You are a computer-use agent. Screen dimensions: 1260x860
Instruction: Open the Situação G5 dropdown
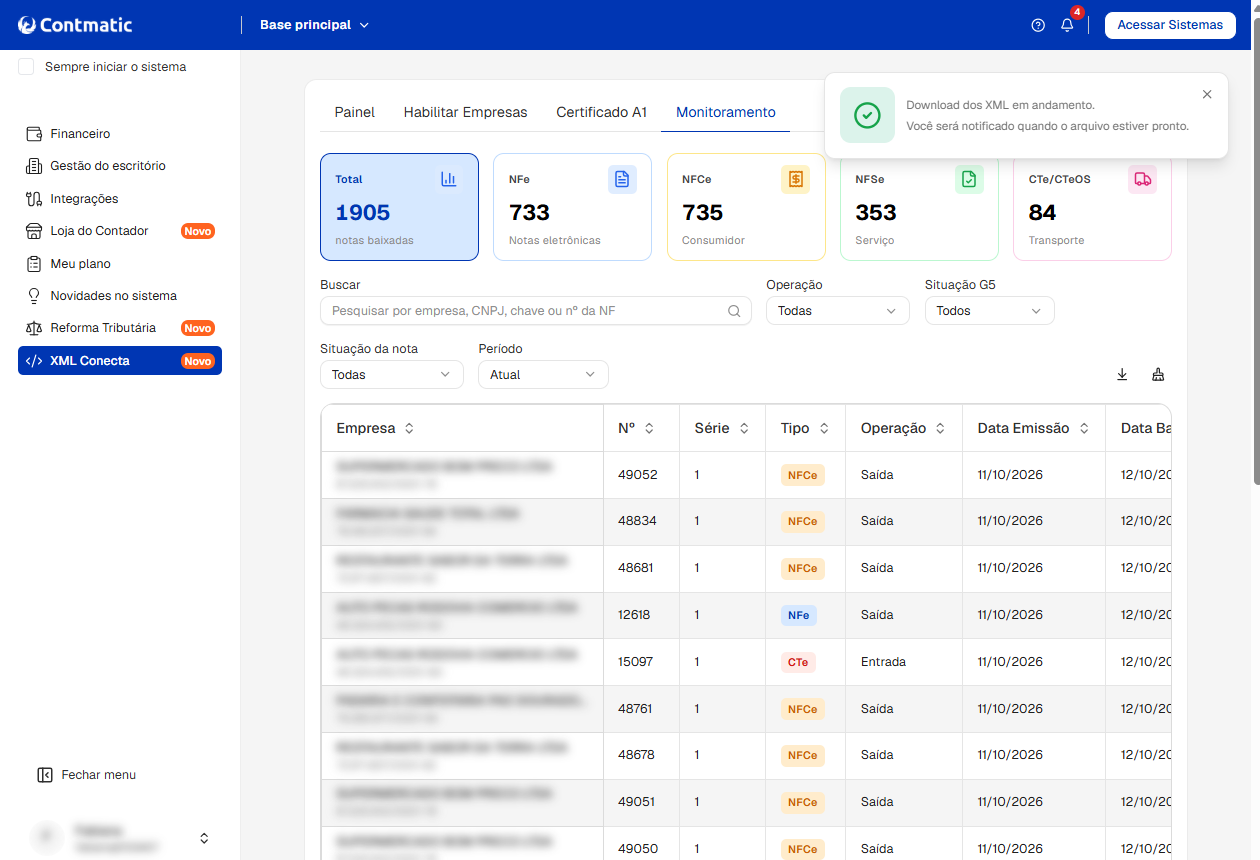(990, 311)
